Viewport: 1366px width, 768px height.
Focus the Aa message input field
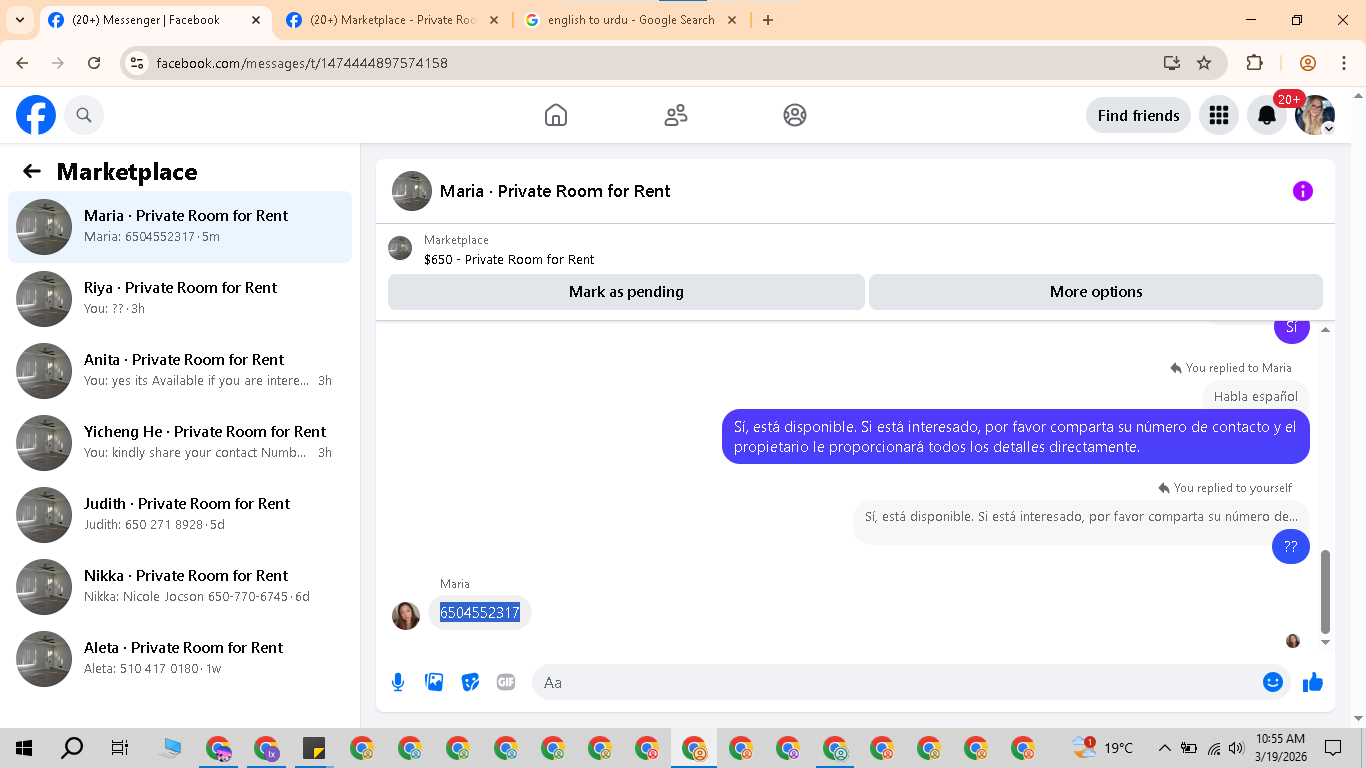(895, 682)
